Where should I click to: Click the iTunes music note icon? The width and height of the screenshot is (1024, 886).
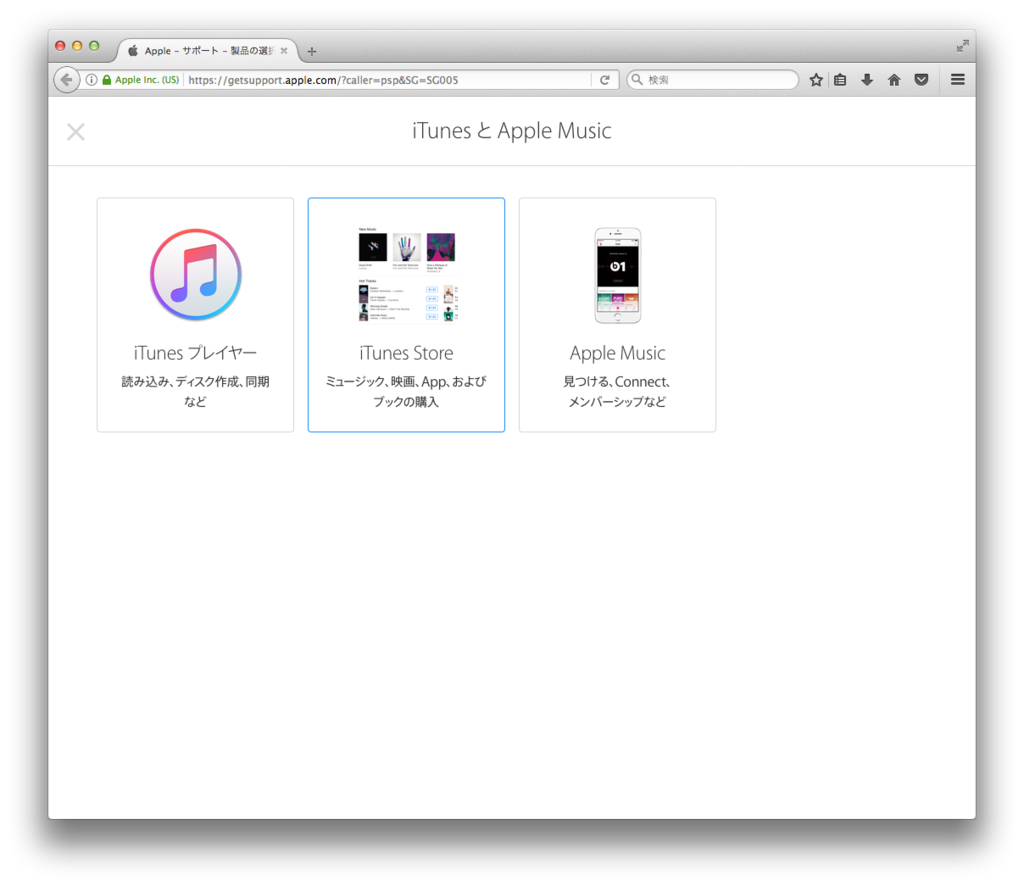pyautogui.click(x=196, y=274)
